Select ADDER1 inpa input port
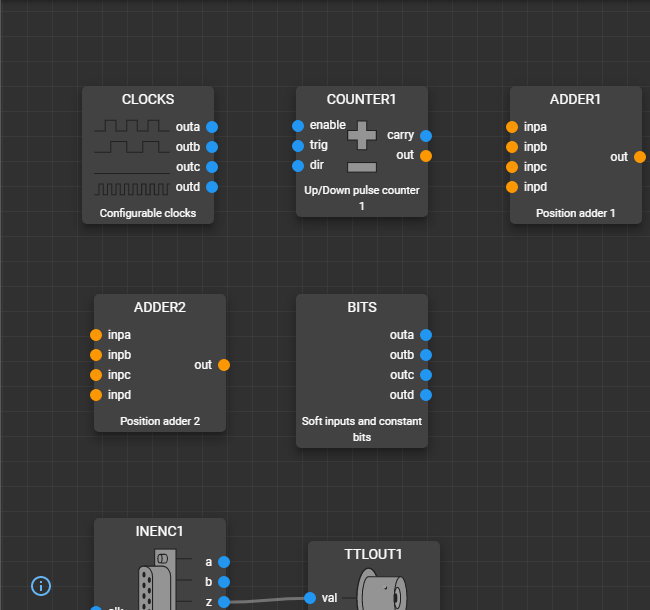The width and height of the screenshot is (650, 610). (x=512, y=127)
